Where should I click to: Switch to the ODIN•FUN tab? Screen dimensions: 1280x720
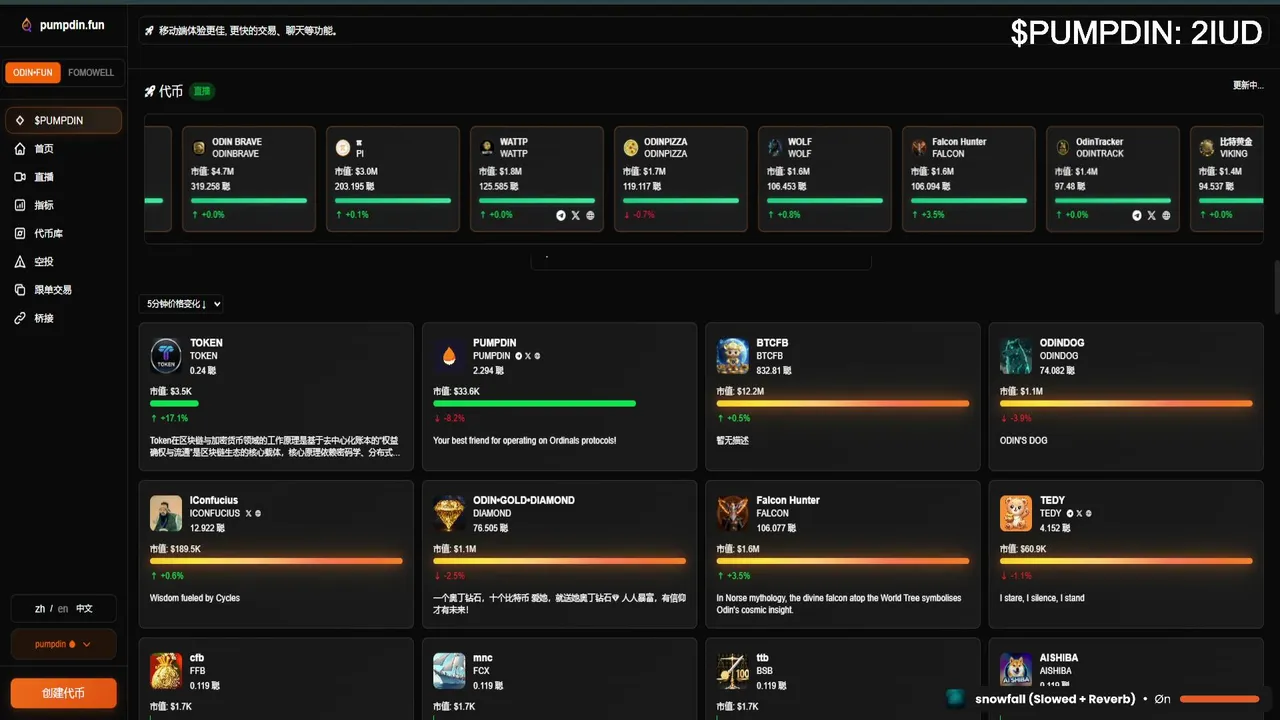[33, 73]
